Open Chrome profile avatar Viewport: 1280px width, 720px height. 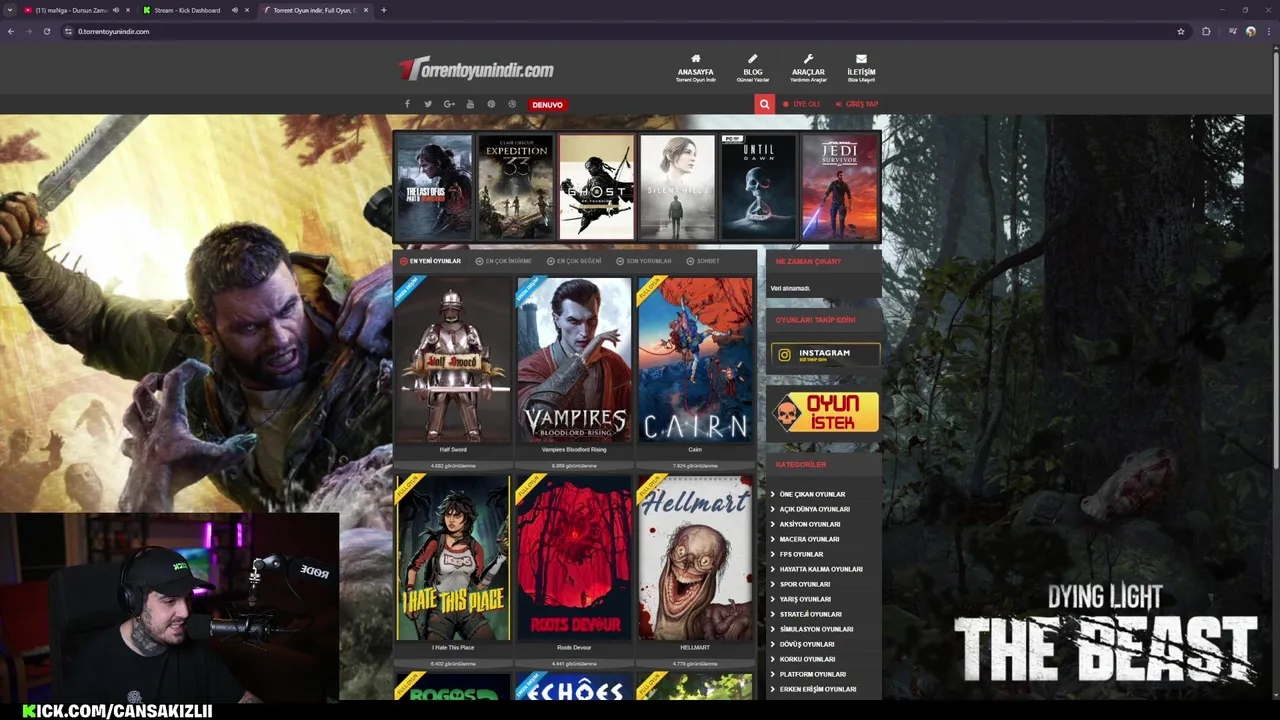point(1251,31)
